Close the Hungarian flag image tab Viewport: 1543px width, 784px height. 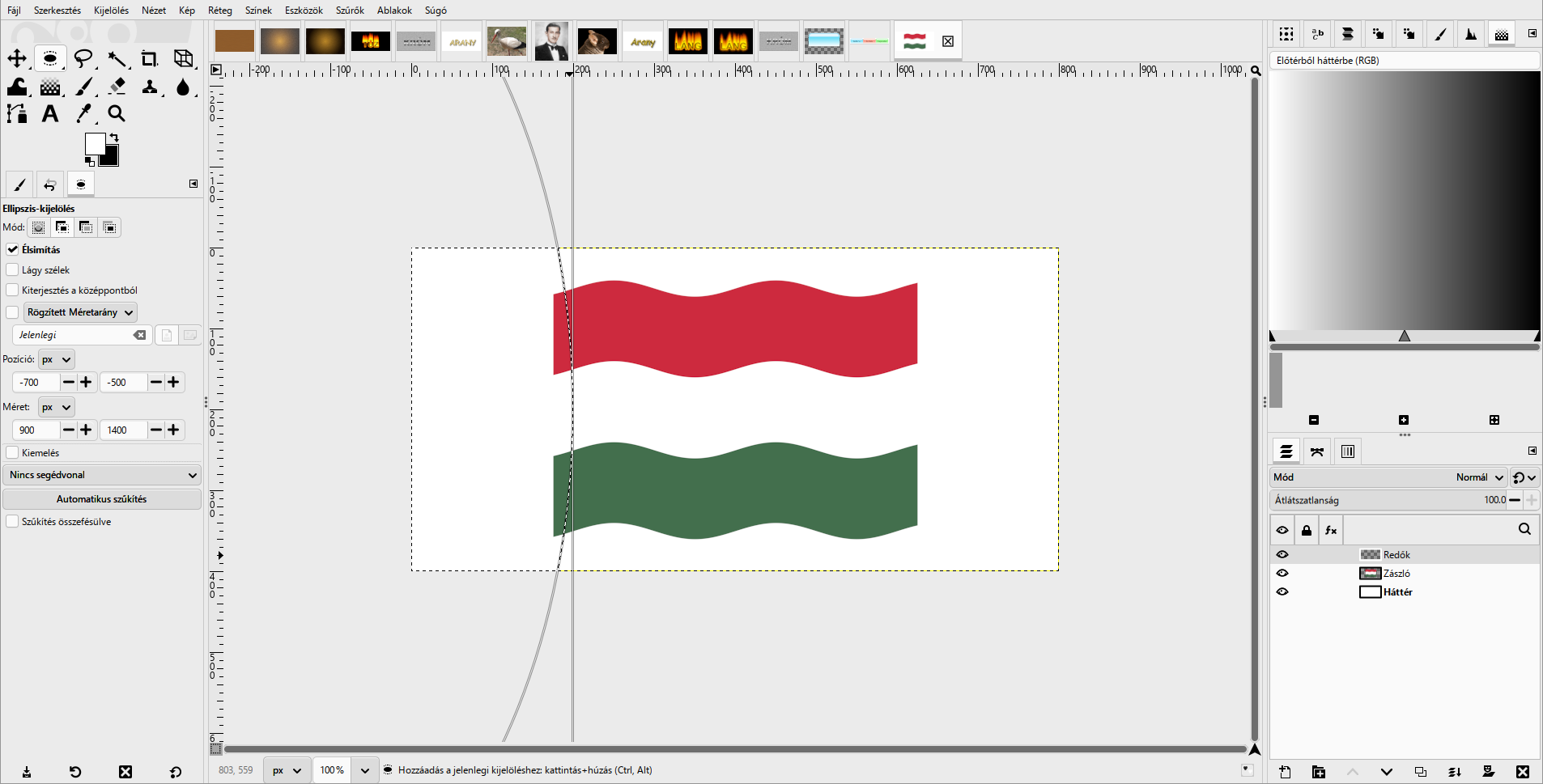coord(948,41)
